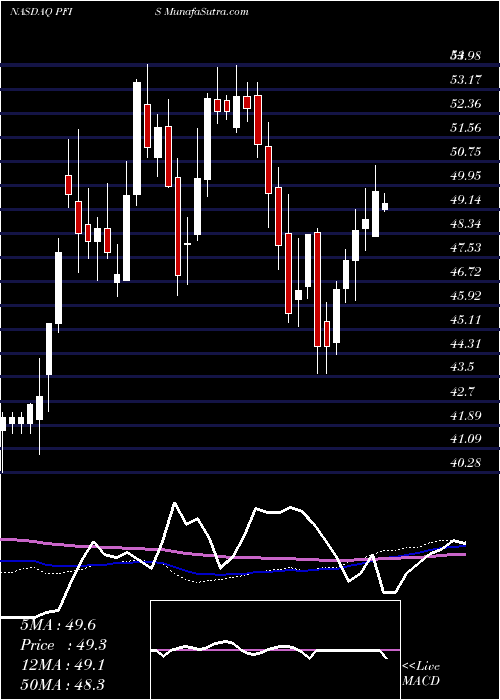Click the 43.5 price axis label
The image size is (500, 700).
[462, 367]
